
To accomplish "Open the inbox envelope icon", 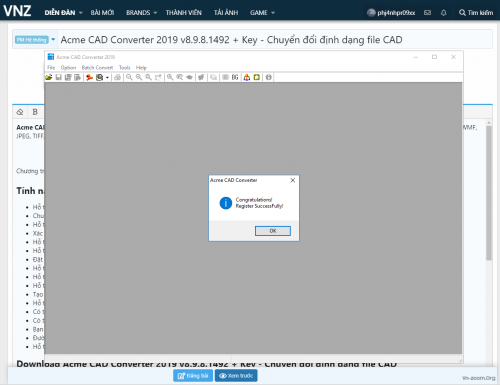I will (427, 13).
